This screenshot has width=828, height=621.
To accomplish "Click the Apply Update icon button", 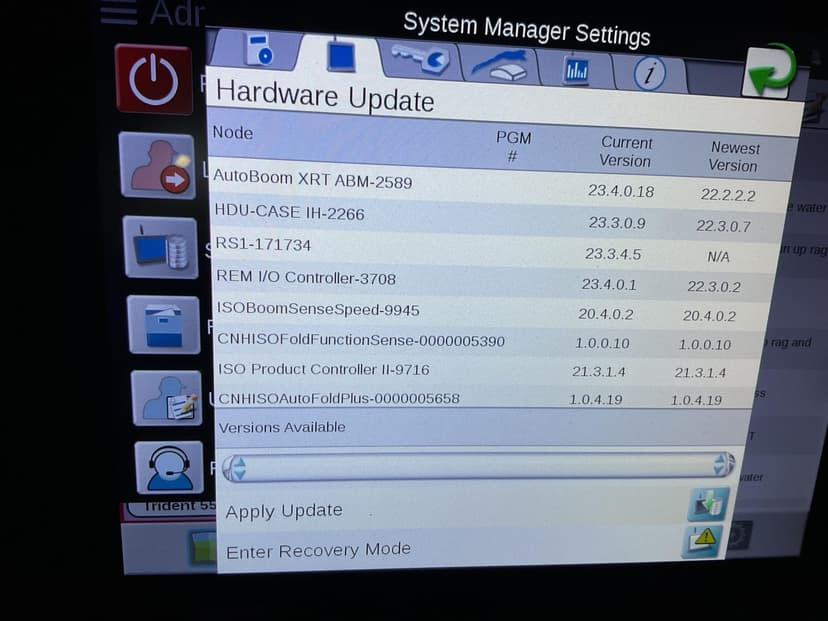I will tap(708, 504).
